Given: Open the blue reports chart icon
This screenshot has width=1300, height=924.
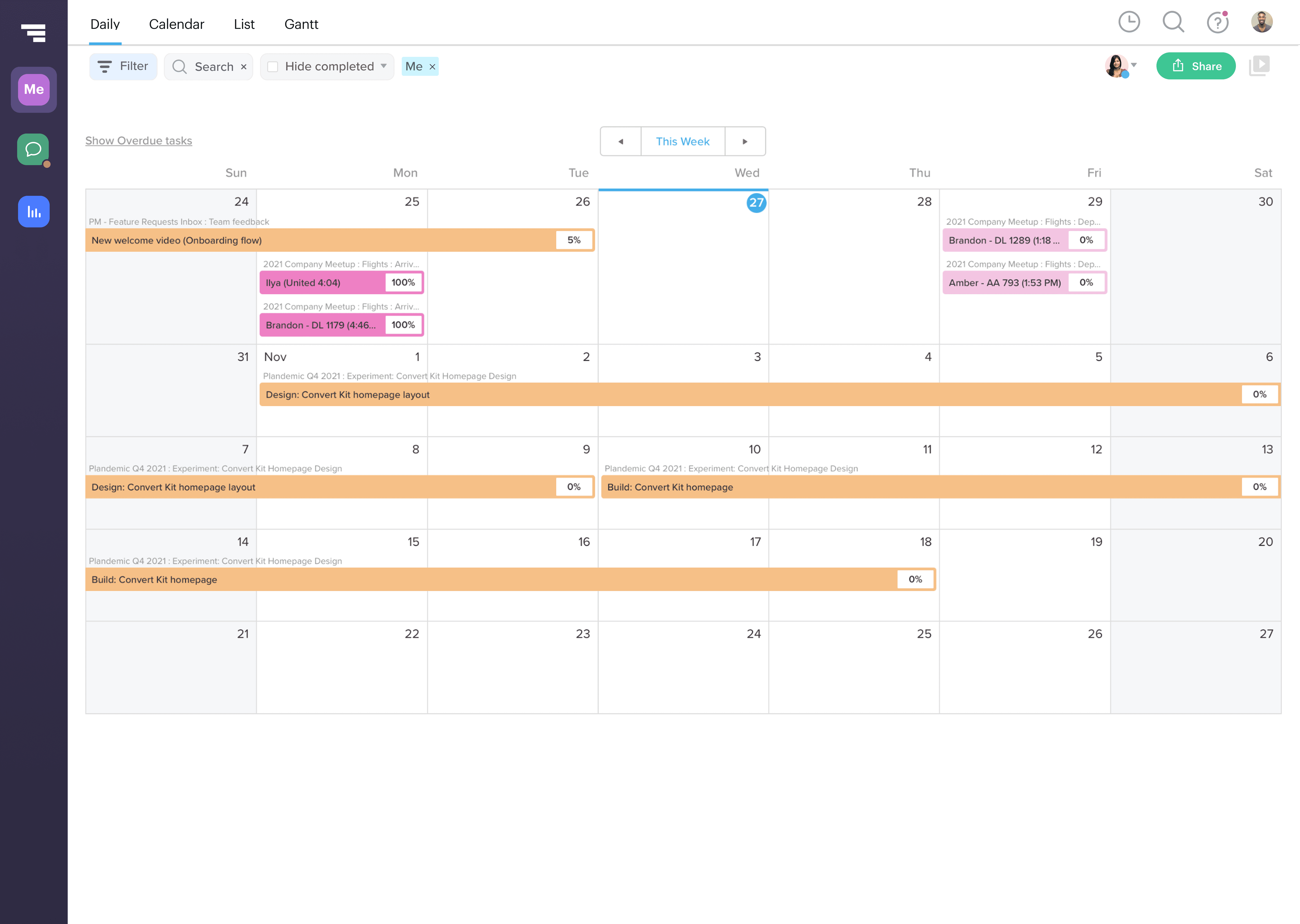Looking at the screenshot, I should click(x=34, y=212).
